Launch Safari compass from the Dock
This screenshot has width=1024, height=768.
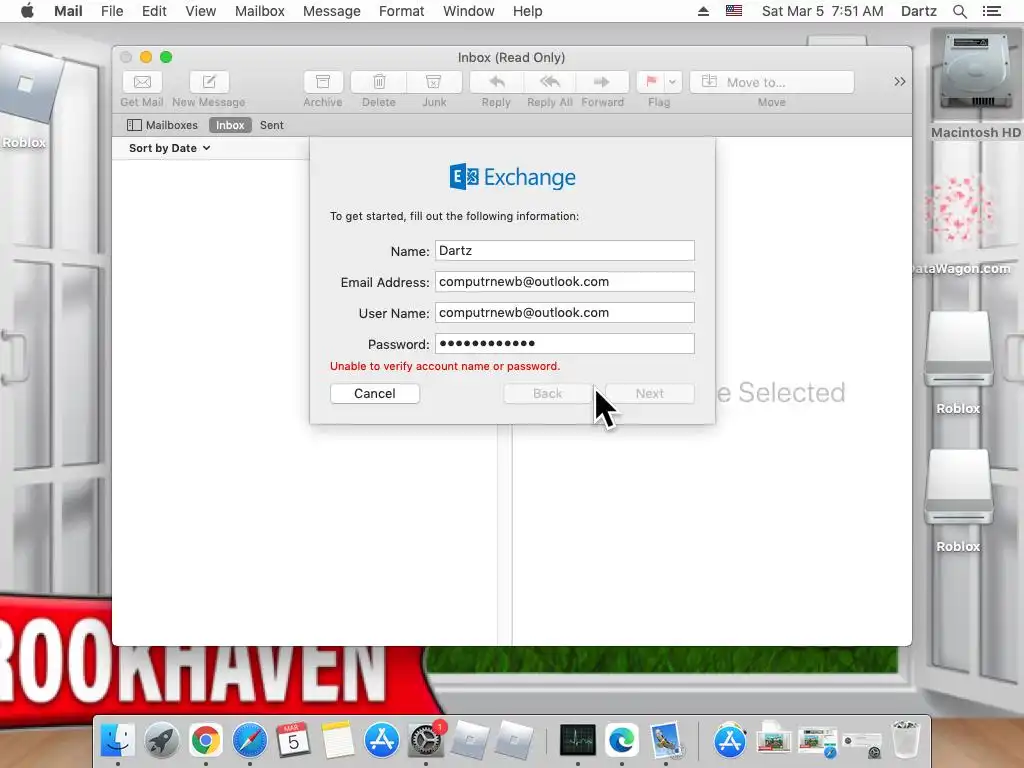(x=249, y=741)
